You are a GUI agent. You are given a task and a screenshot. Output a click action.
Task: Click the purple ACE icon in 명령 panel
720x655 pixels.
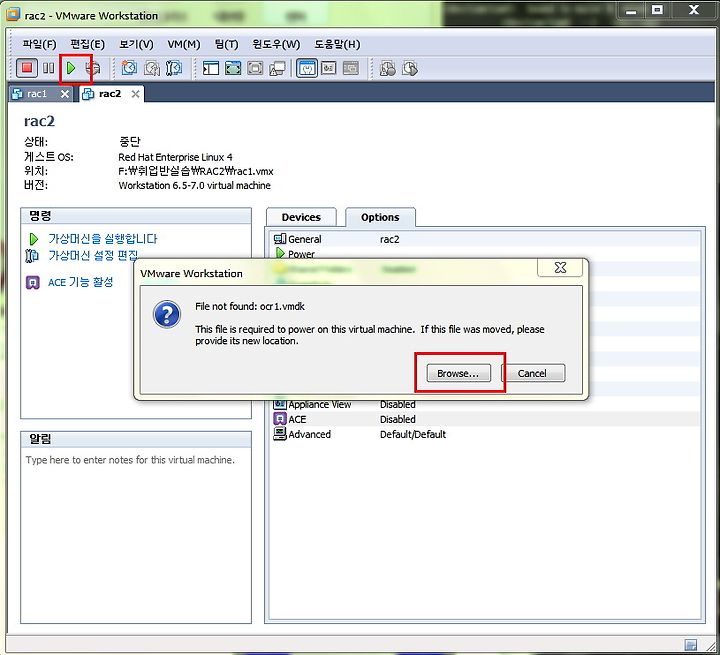click(x=32, y=282)
